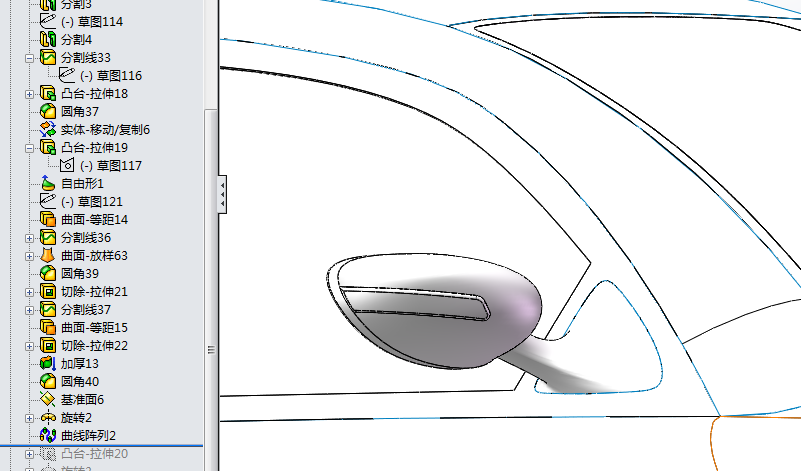This screenshot has height=471, width=801.
Task: Click the 圆角40 fillet icon
Action: tap(48, 381)
